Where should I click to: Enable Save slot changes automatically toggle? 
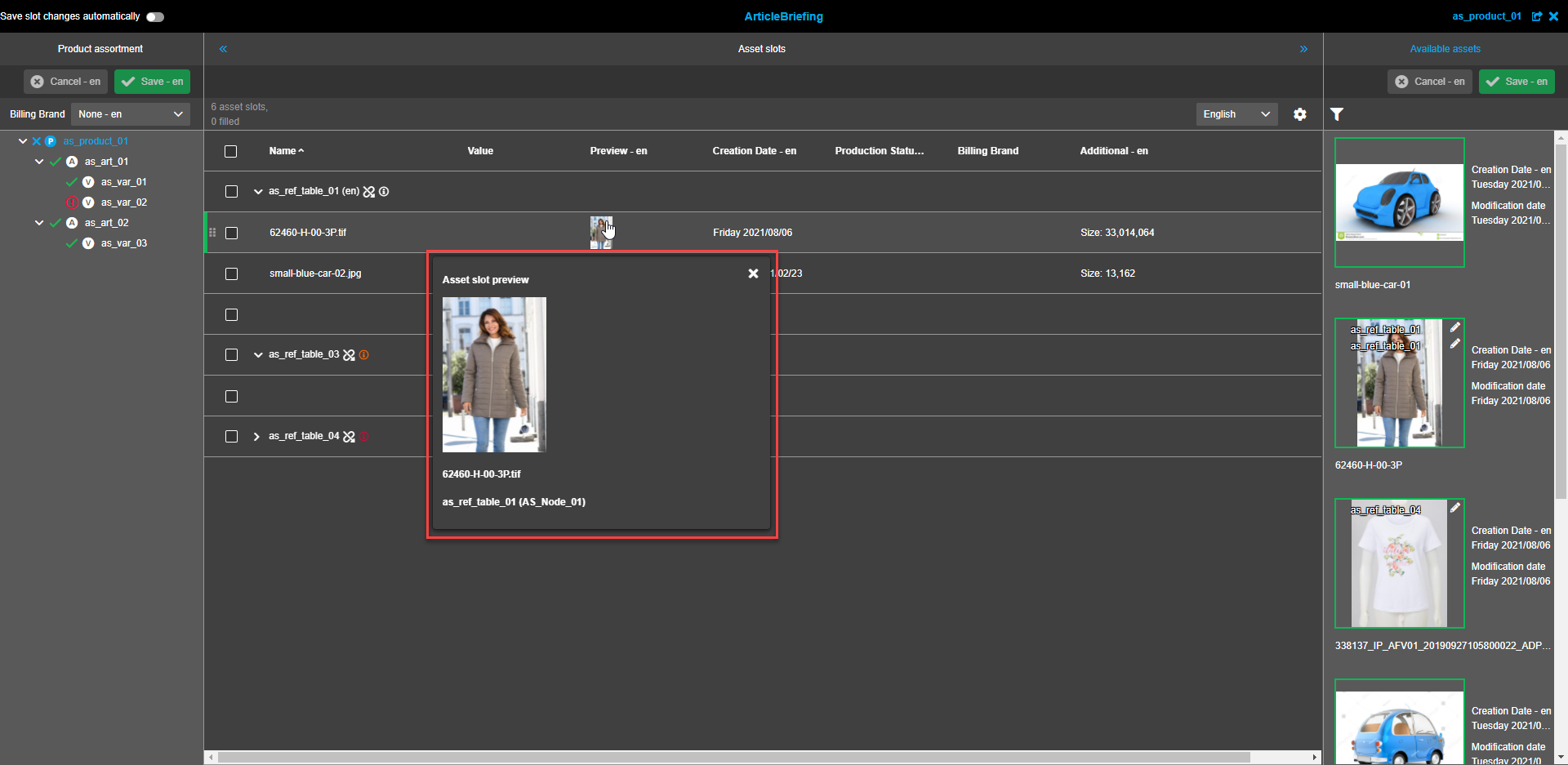click(154, 16)
